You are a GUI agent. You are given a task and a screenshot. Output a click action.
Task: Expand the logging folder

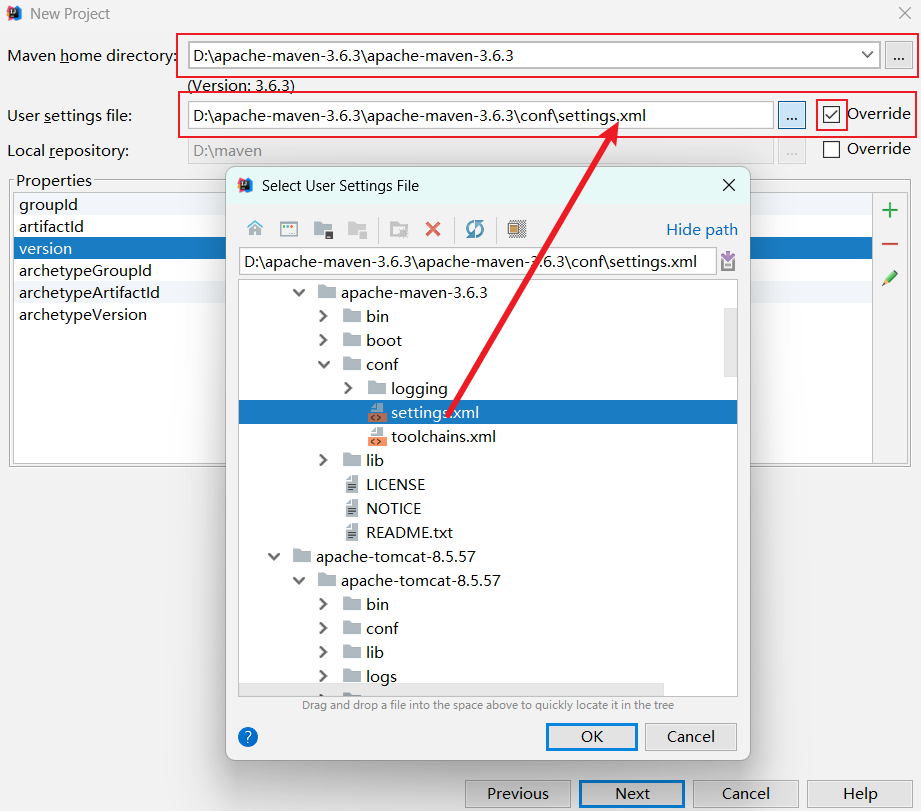point(348,388)
